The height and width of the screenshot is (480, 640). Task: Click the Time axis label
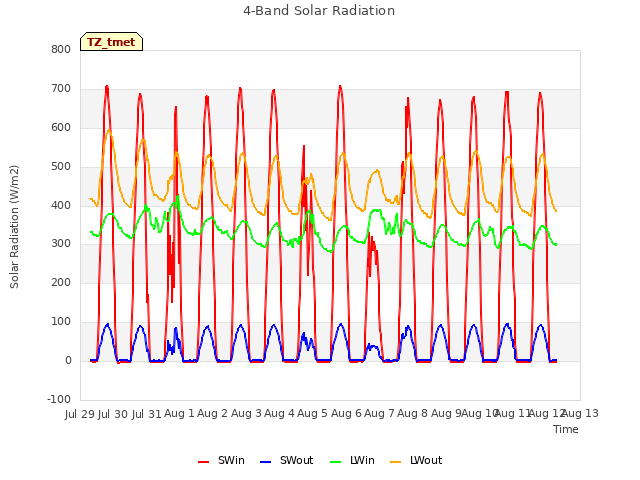coord(566,429)
